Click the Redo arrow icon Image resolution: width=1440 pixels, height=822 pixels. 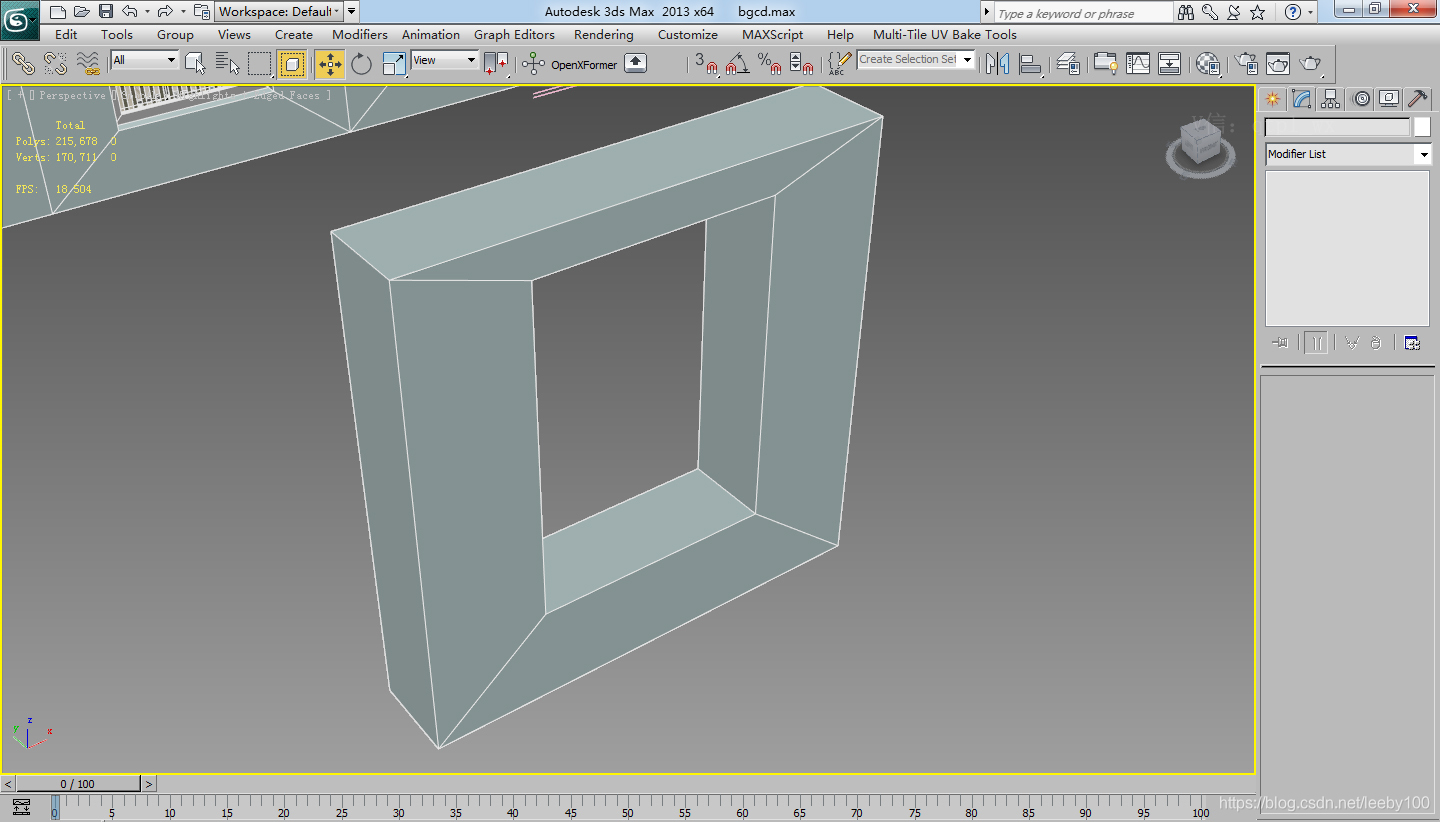click(x=165, y=12)
